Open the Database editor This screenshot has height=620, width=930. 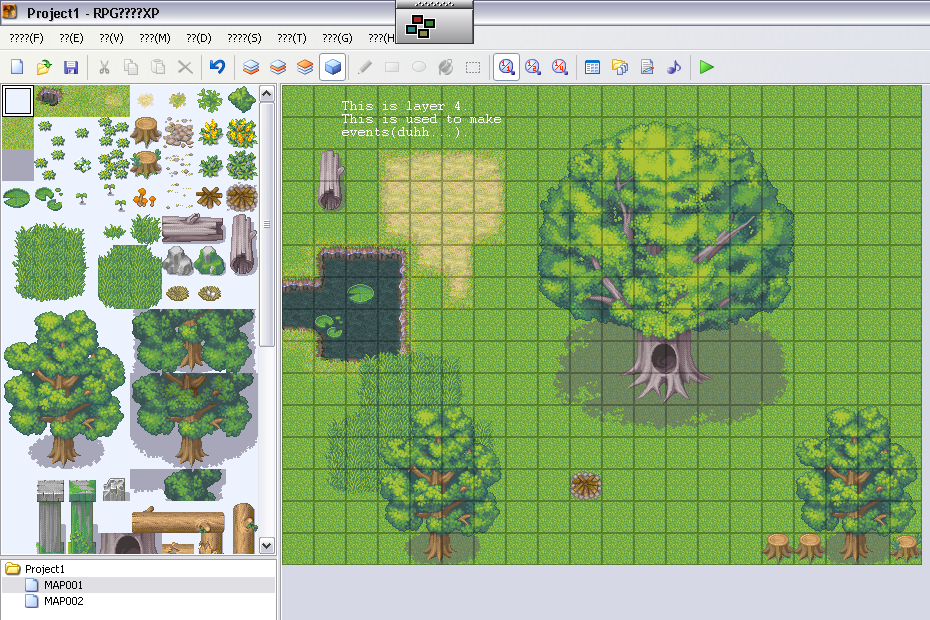coord(592,67)
